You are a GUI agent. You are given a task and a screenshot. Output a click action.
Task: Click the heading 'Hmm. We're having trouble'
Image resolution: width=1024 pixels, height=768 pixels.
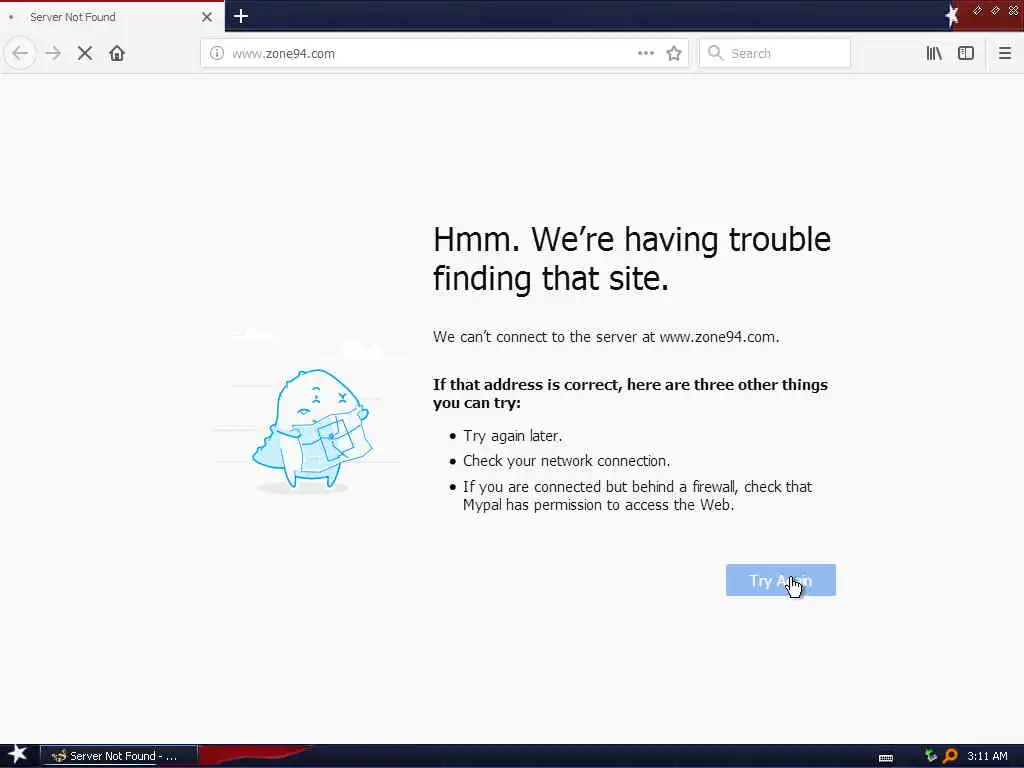632,239
